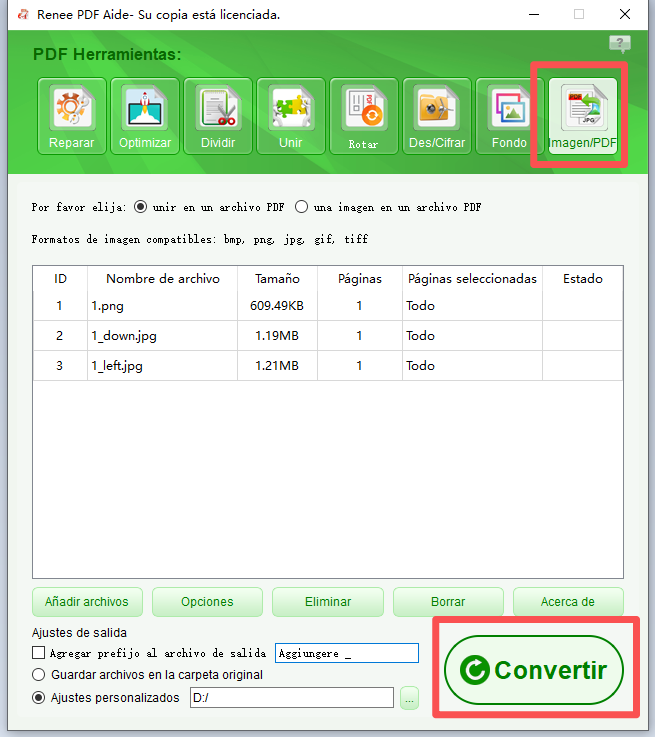Choose 'Guardar archivos en la carpeta original'
Image resolution: width=655 pixels, height=737 pixels.
click(x=40, y=675)
